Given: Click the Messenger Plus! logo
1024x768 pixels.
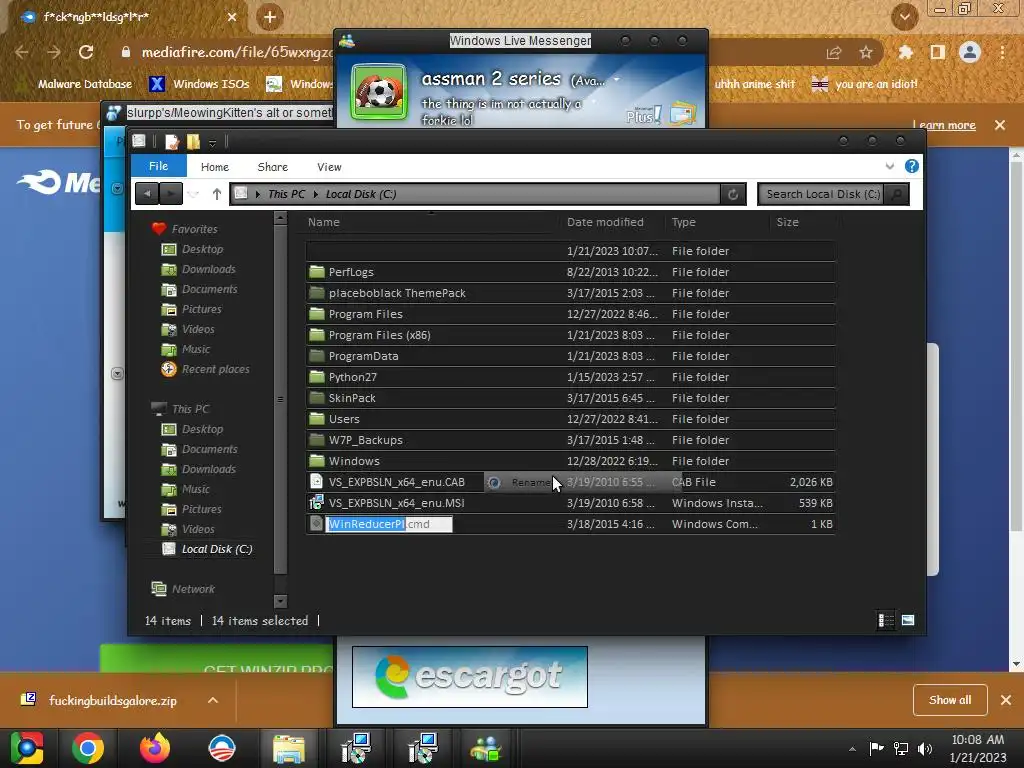Looking at the screenshot, I should pos(643,115).
